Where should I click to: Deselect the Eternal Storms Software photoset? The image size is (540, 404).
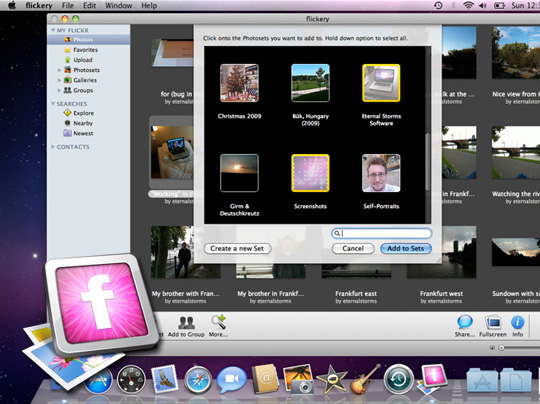pos(381,83)
